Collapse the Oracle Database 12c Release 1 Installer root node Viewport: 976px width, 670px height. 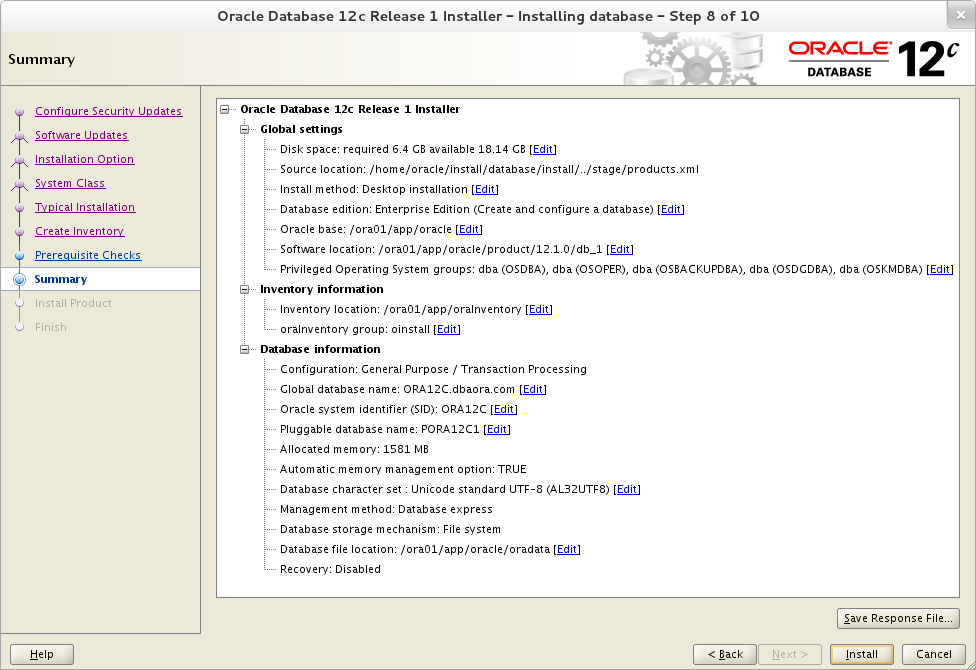click(x=225, y=110)
